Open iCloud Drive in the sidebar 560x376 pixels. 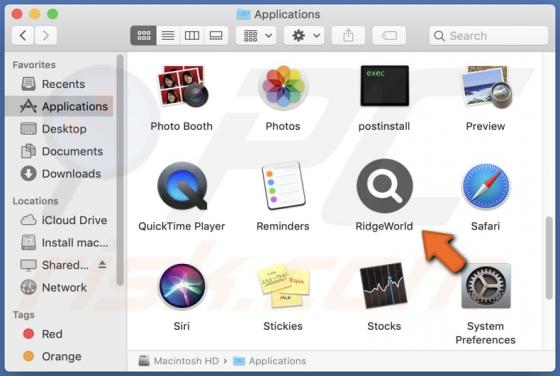[60, 220]
